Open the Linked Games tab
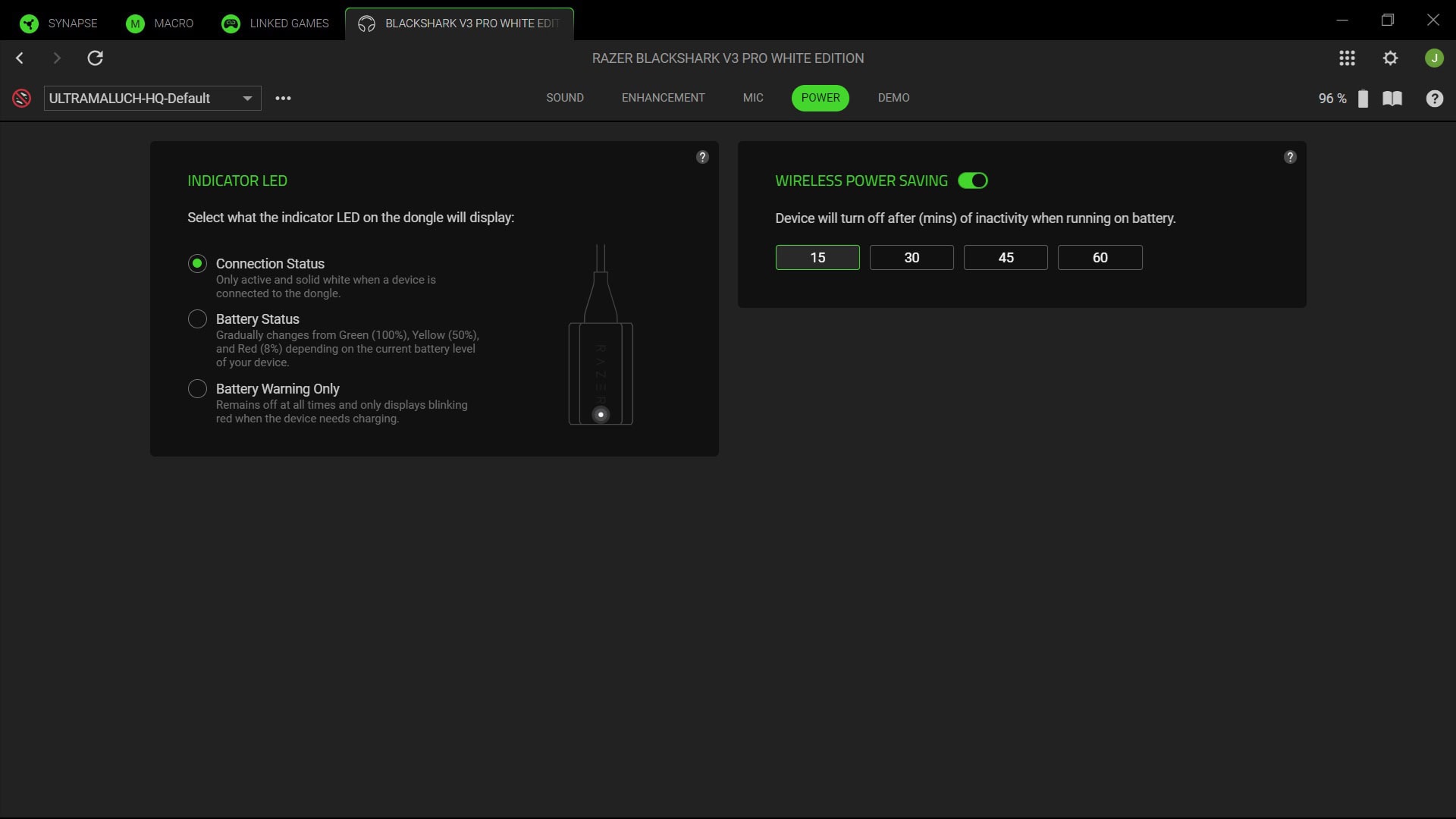1456x819 pixels. pos(275,24)
